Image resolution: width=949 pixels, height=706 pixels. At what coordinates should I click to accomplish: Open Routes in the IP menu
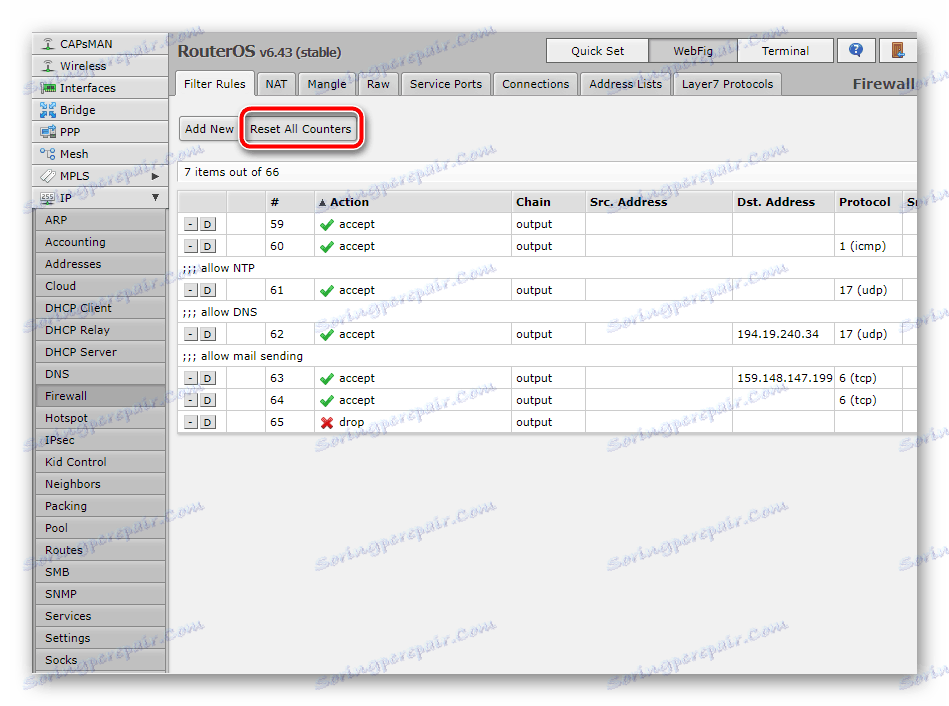click(100, 550)
